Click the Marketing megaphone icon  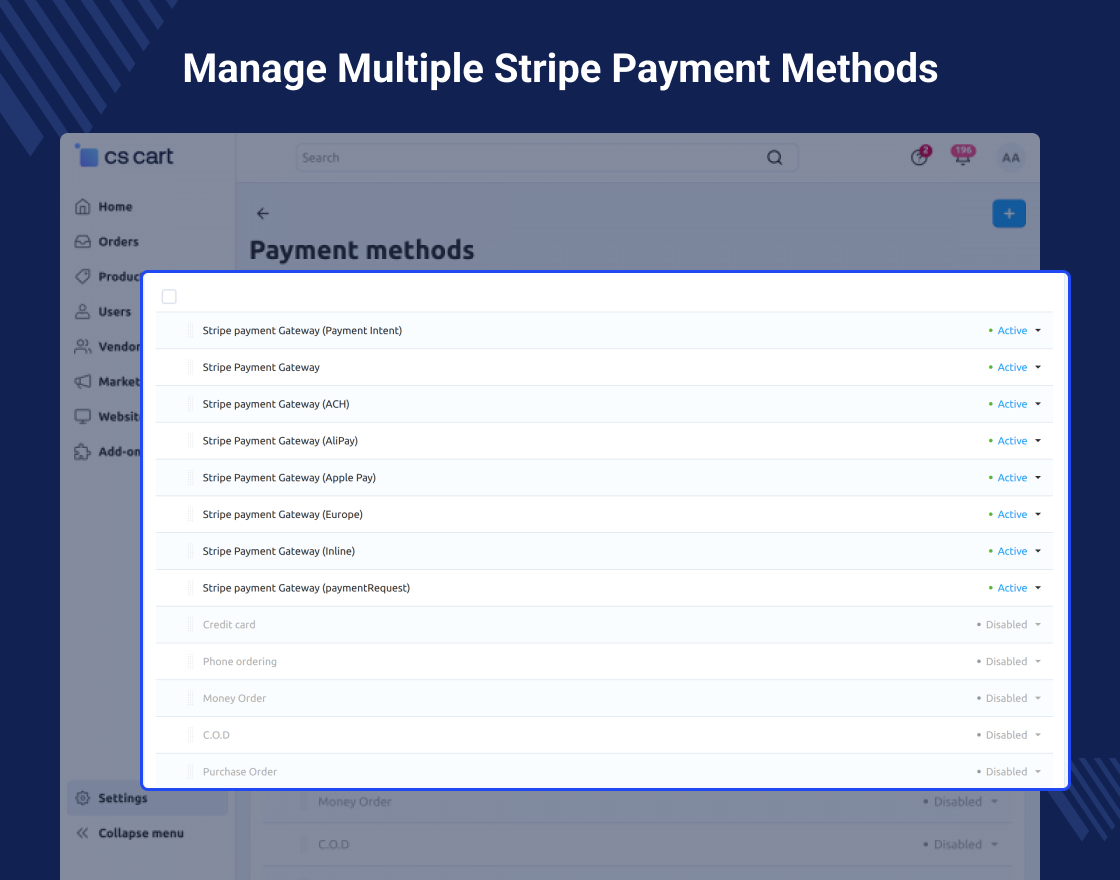coord(83,381)
